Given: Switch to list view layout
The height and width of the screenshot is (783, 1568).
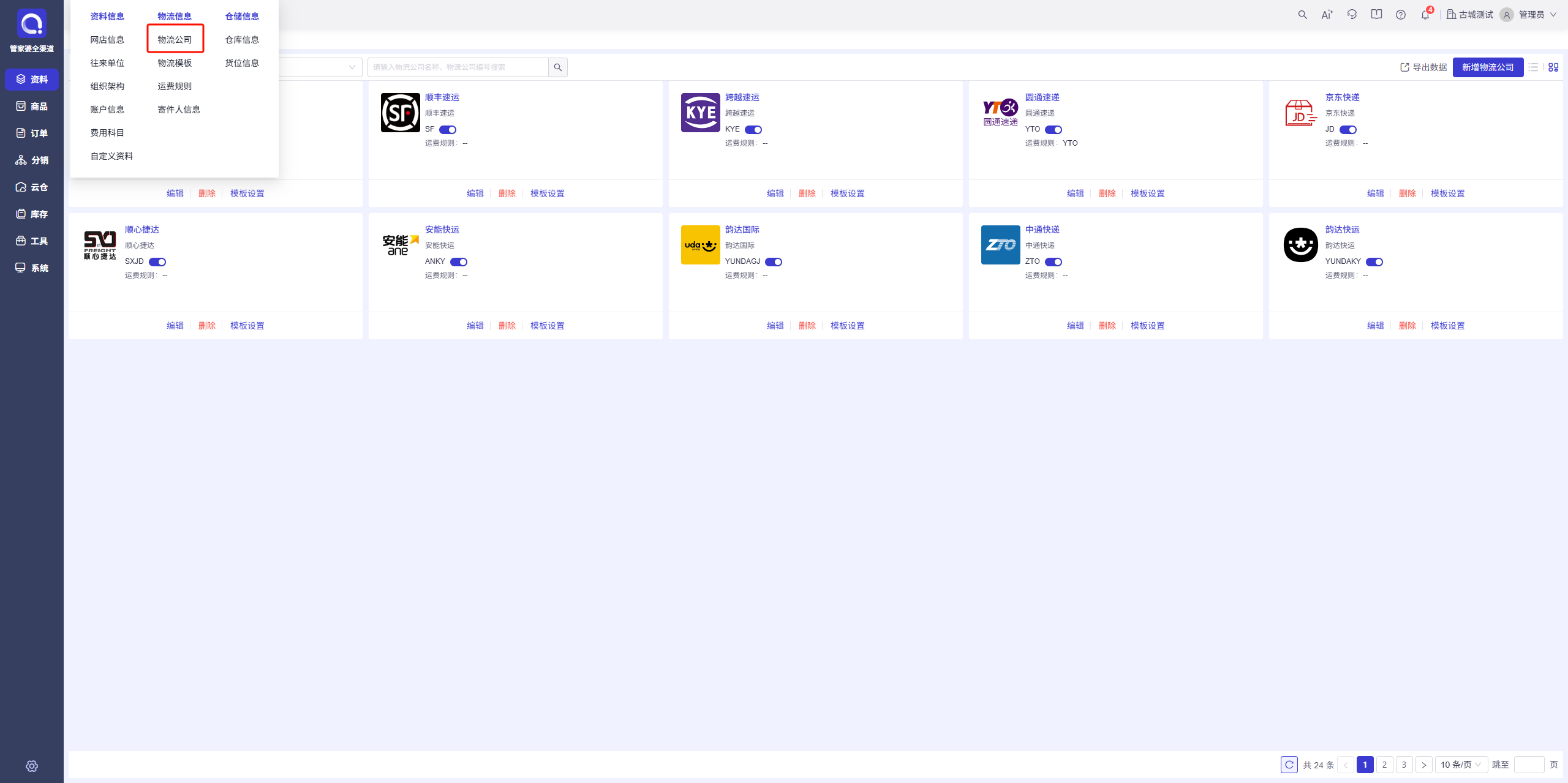Looking at the screenshot, I should pos(1533,67).
